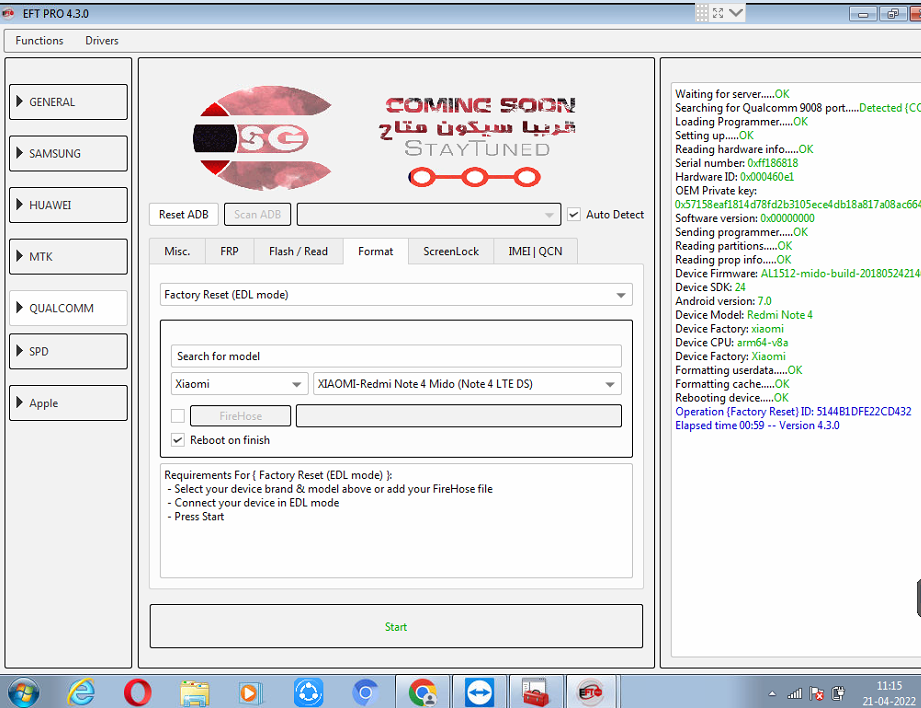This screenshot has height=708, width=921.
Task: Open network signal tray icon
Action: click(x=795, y=694)
